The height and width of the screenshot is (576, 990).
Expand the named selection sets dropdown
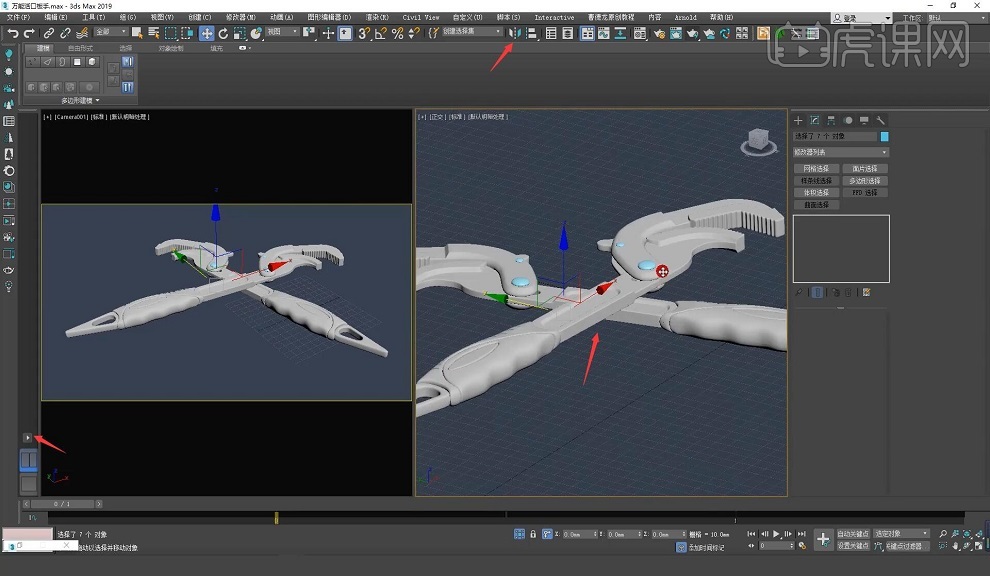(471, 32)
